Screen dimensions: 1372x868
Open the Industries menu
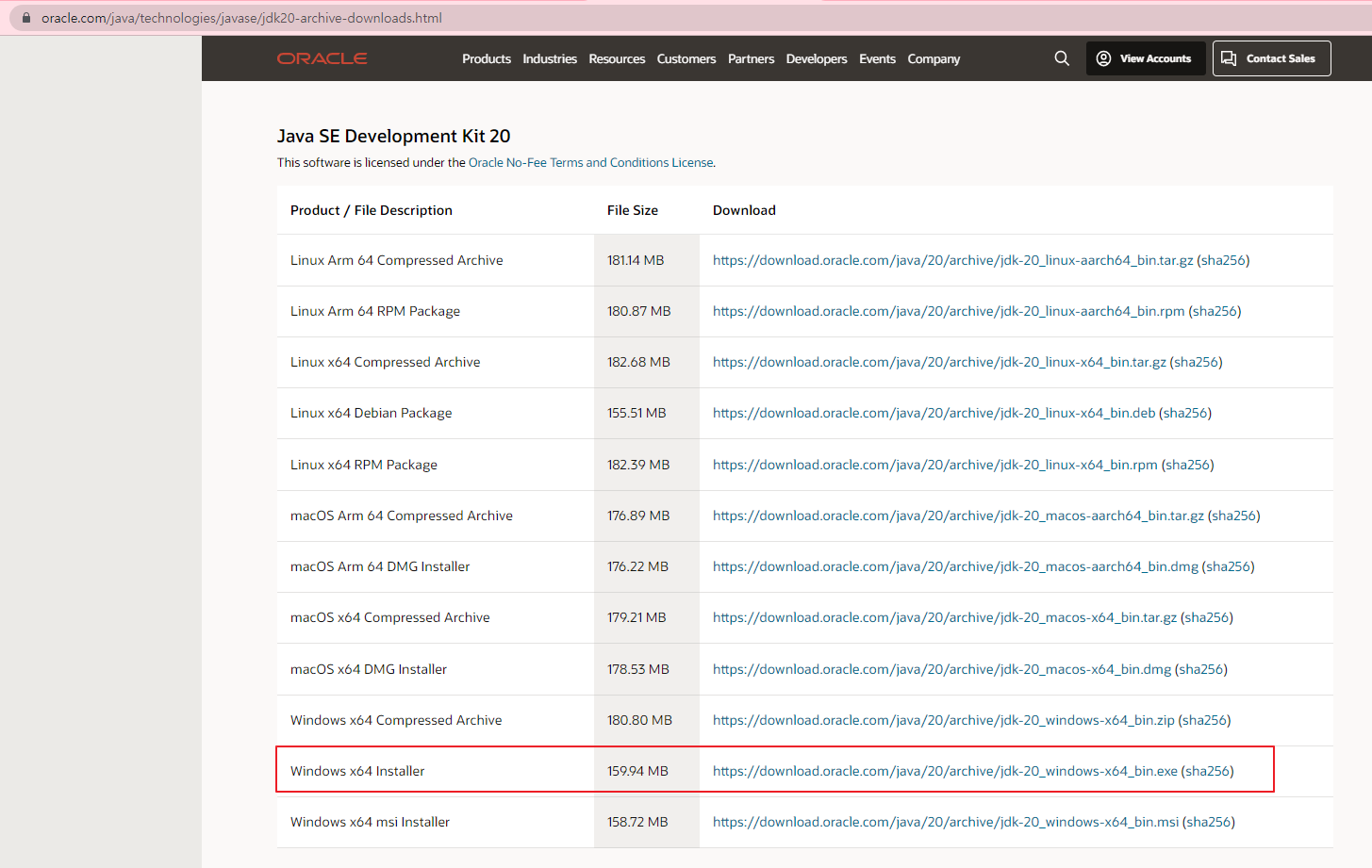coord(550,58)
